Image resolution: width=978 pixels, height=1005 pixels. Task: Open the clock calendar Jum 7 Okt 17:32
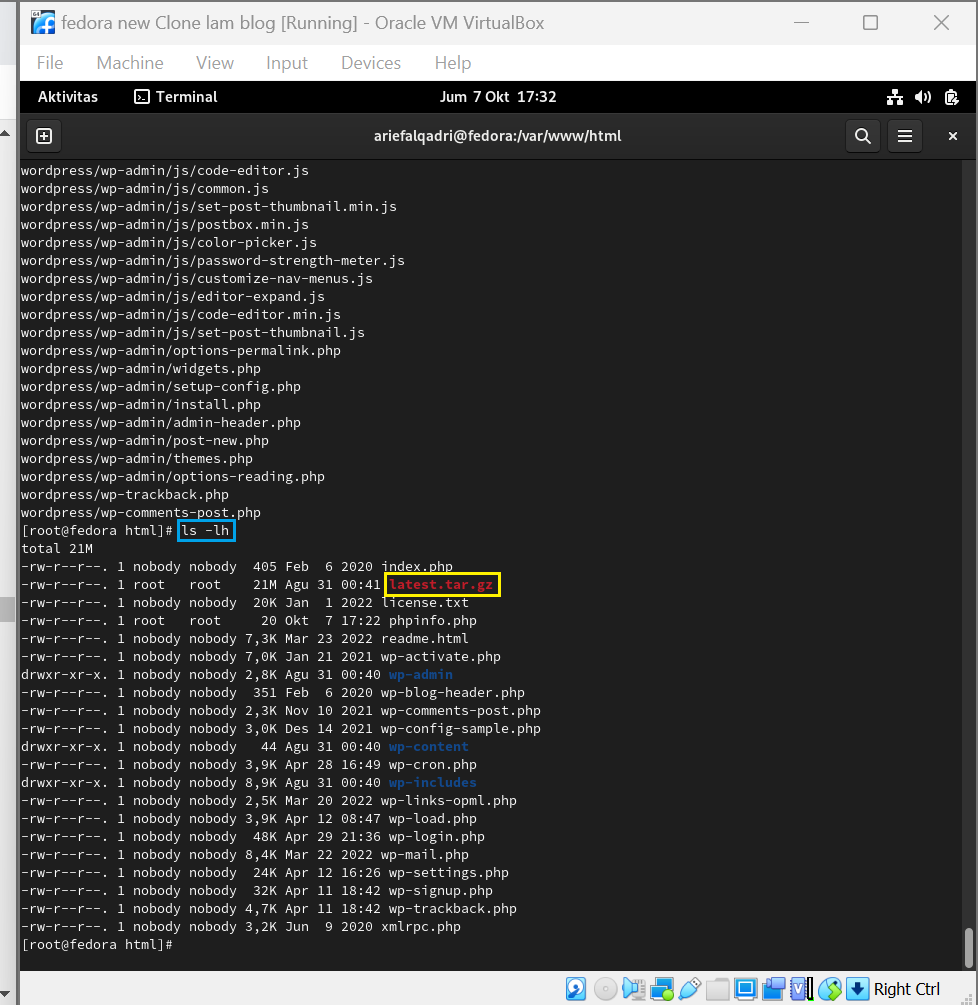click(x=498, y=97)
